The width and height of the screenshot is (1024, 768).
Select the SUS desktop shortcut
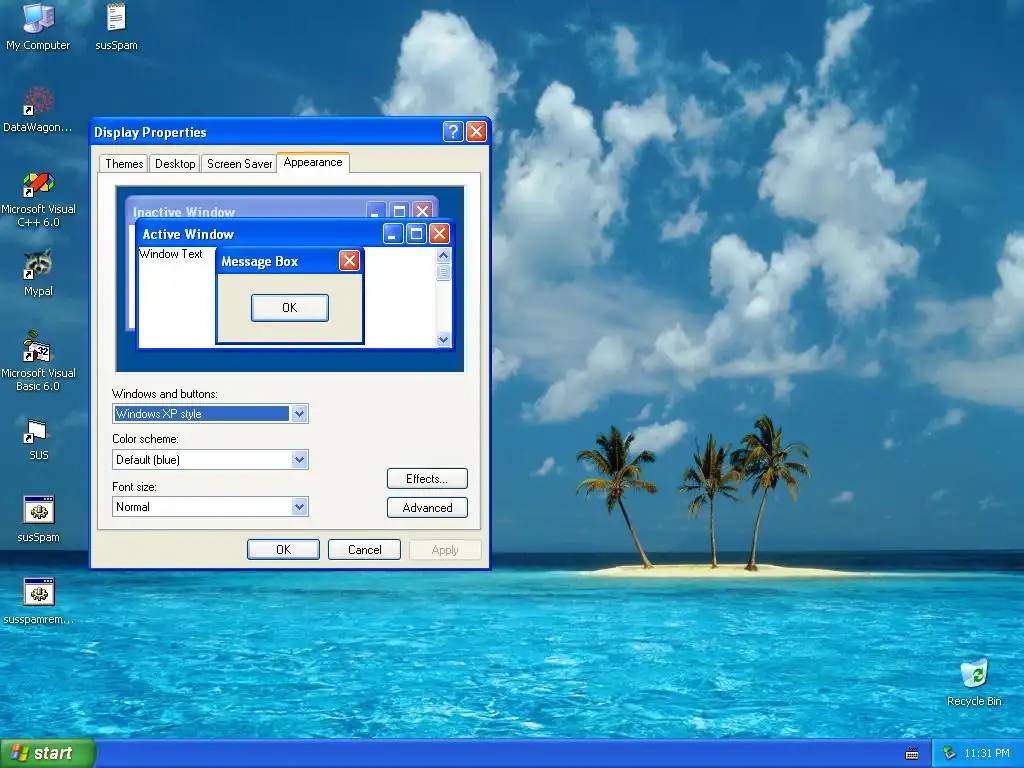[x=38, y=438]
